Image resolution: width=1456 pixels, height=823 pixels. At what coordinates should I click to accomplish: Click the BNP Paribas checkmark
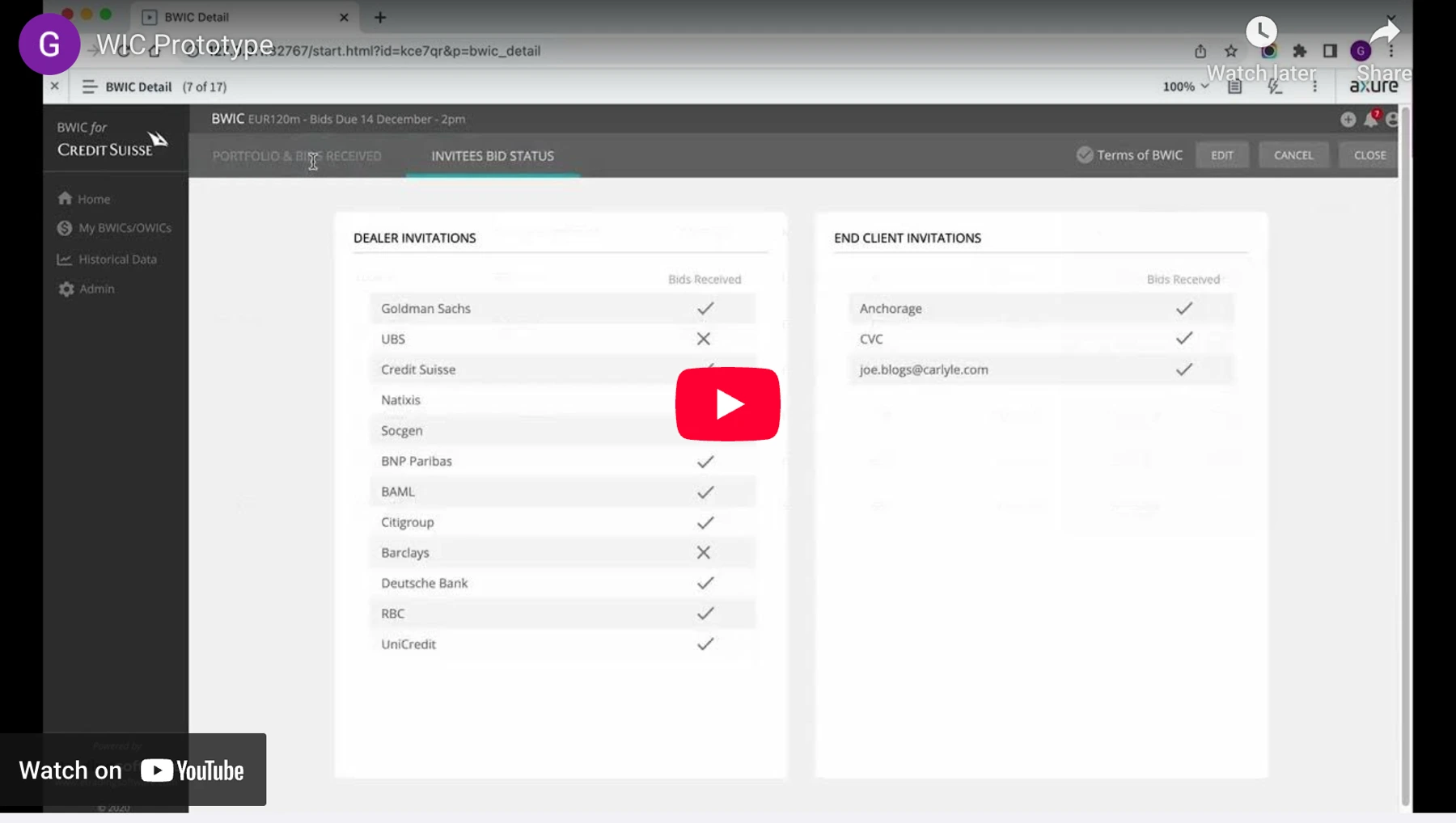(x=705, y=461)
